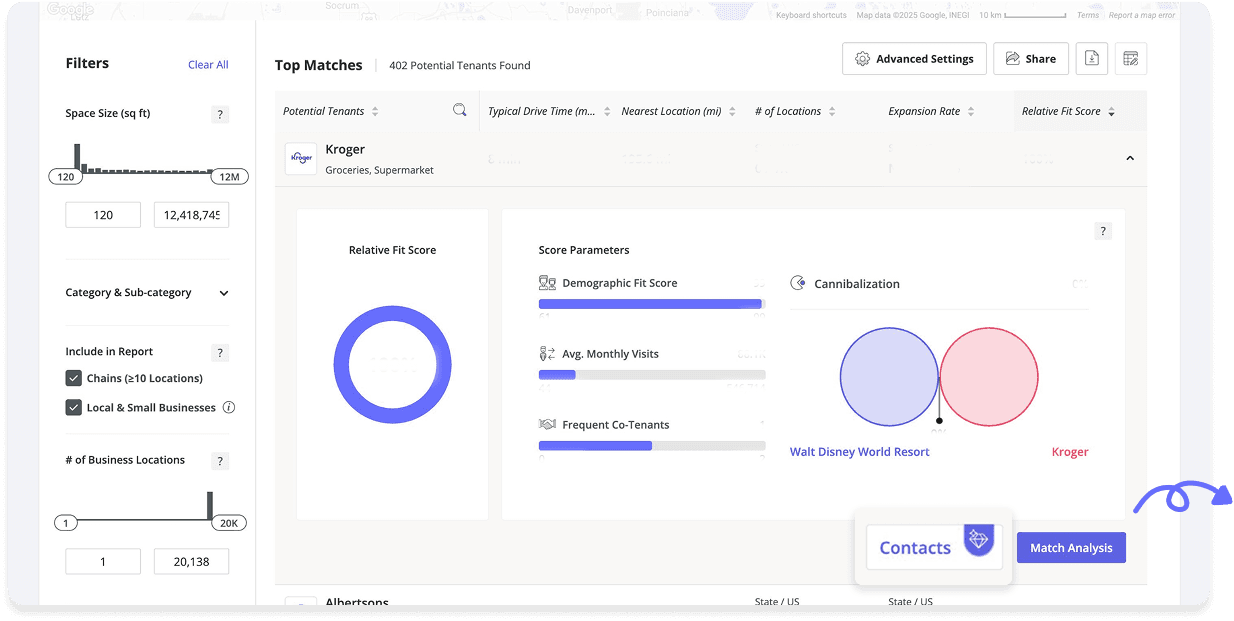Open the table layout settings icon
The image size is (1234, 621).
point(1131,59)
